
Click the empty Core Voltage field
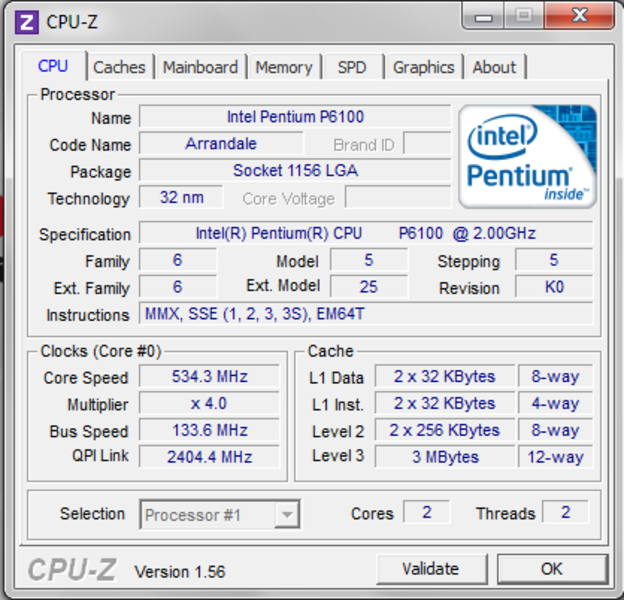point(398,197)
